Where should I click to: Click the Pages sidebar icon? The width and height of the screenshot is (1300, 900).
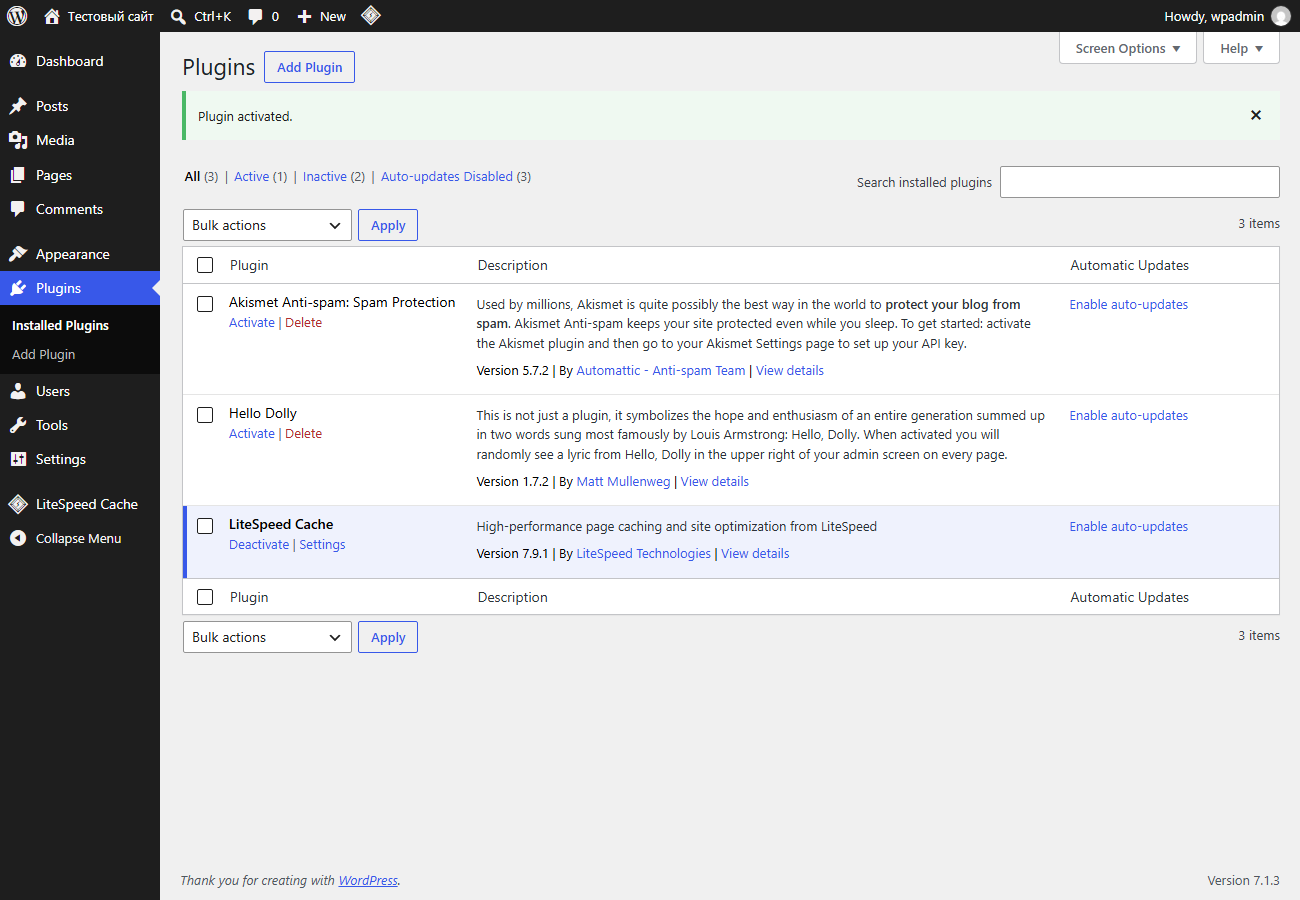coord(18,175)
